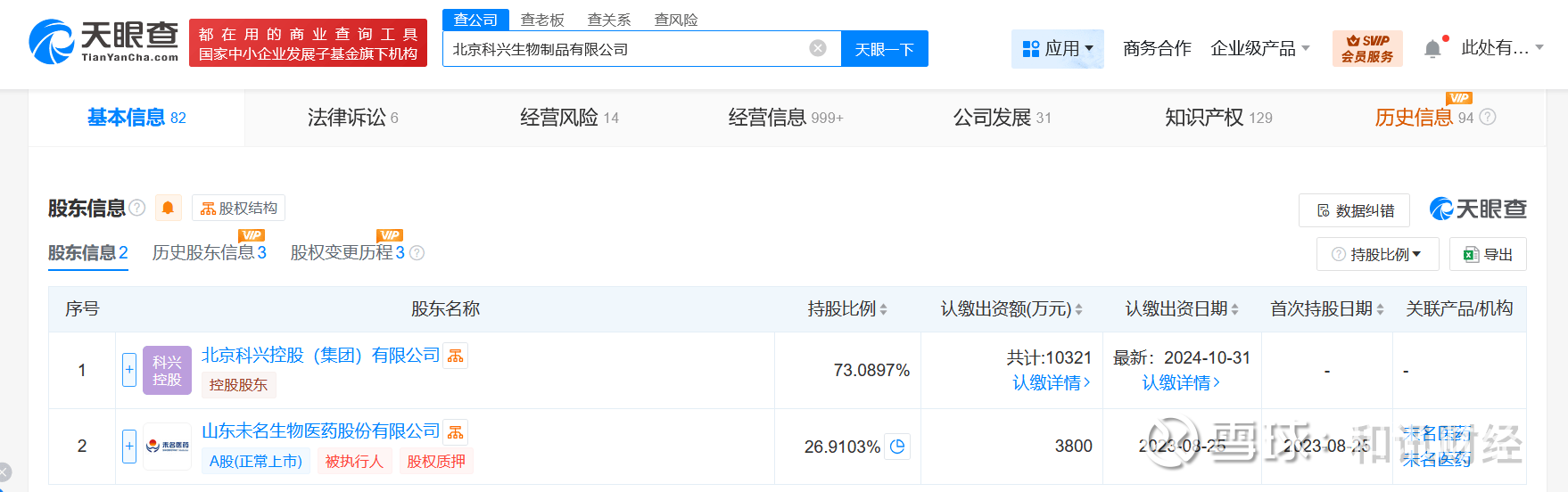Select the 股东信息 2 sub-tab
Image resolution: width=1568 pixels, height=492 pixels.
[88, 253]
